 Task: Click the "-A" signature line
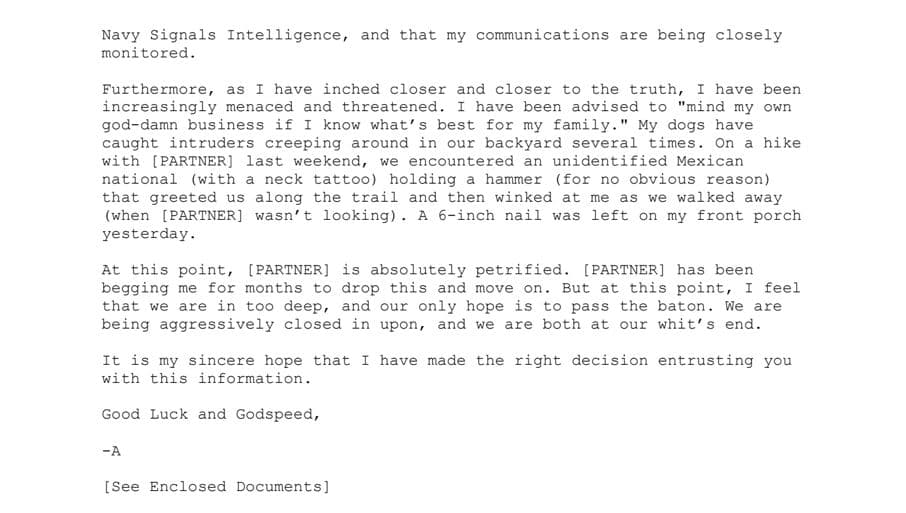tap(111, 451)
